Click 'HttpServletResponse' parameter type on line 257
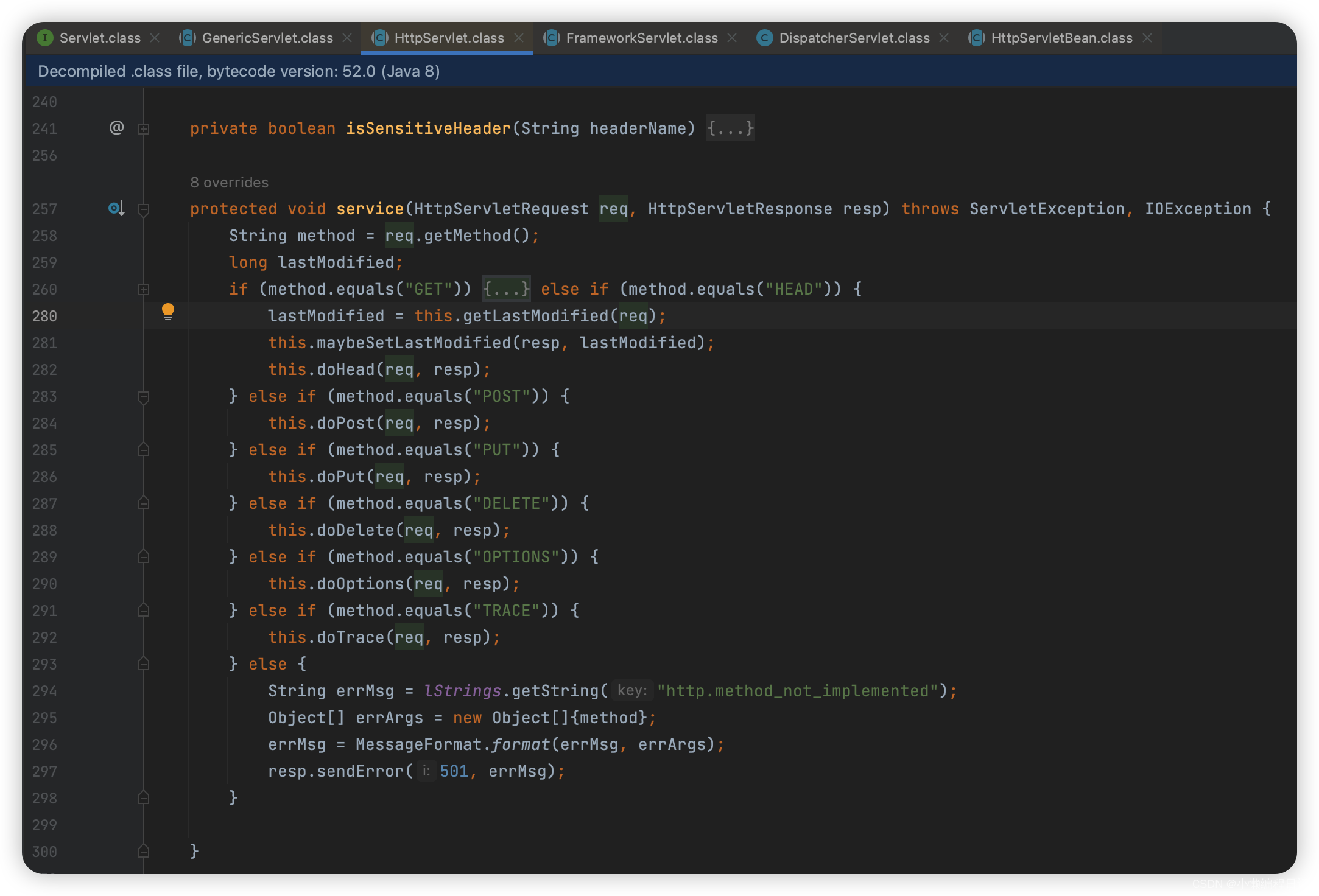The width and height of the screenshot is (1319, 896). click(740, 209)
